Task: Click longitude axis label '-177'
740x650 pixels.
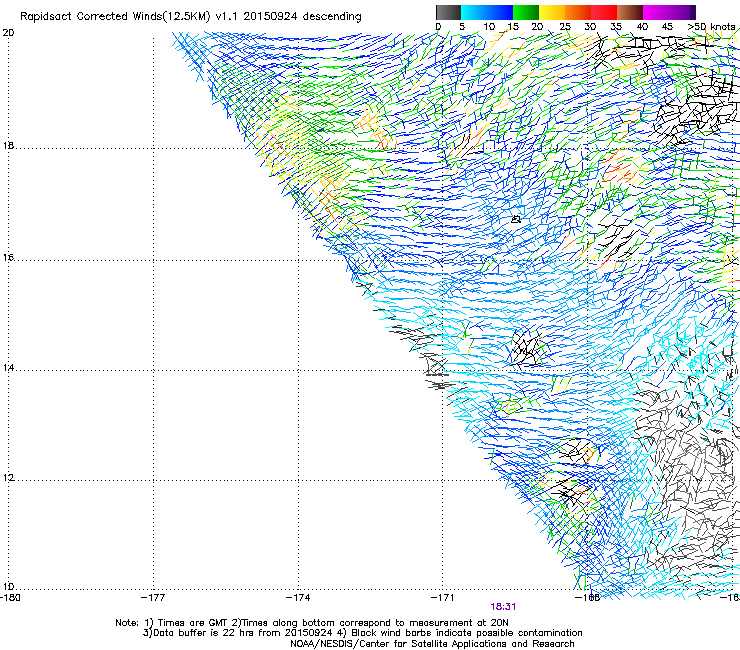Action: click(x=153, y=598)
